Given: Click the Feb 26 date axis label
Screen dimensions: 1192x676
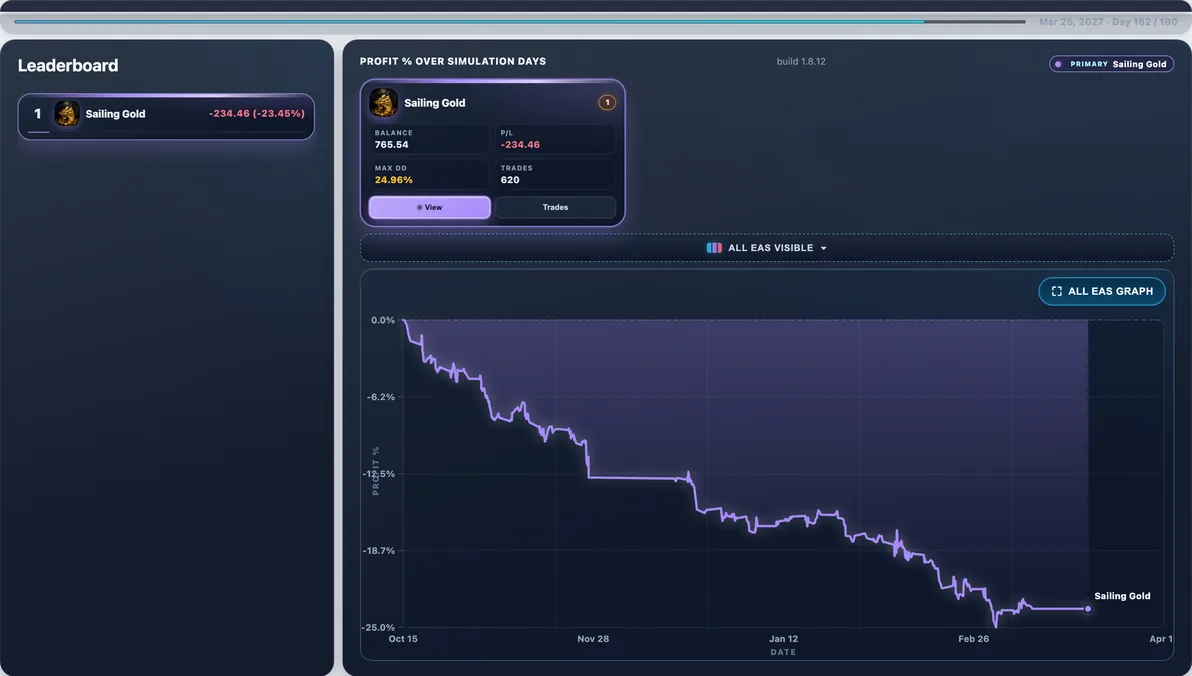Looking at the screenshot, I should 974,639.
